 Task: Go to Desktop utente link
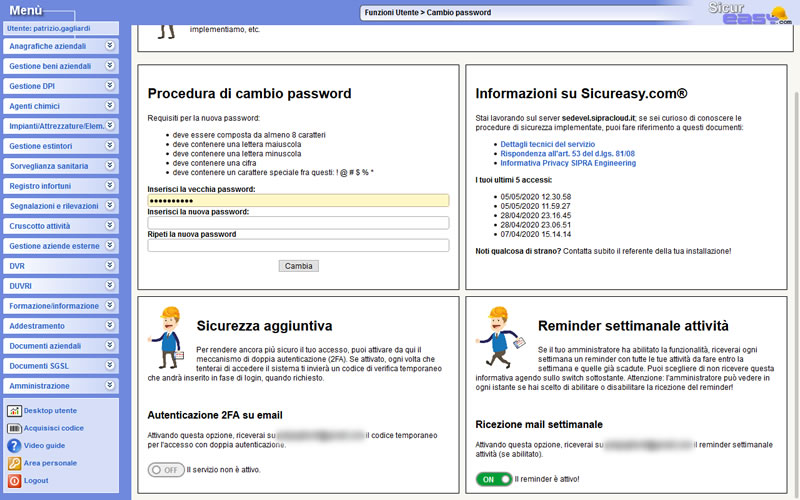click(50, 411)
